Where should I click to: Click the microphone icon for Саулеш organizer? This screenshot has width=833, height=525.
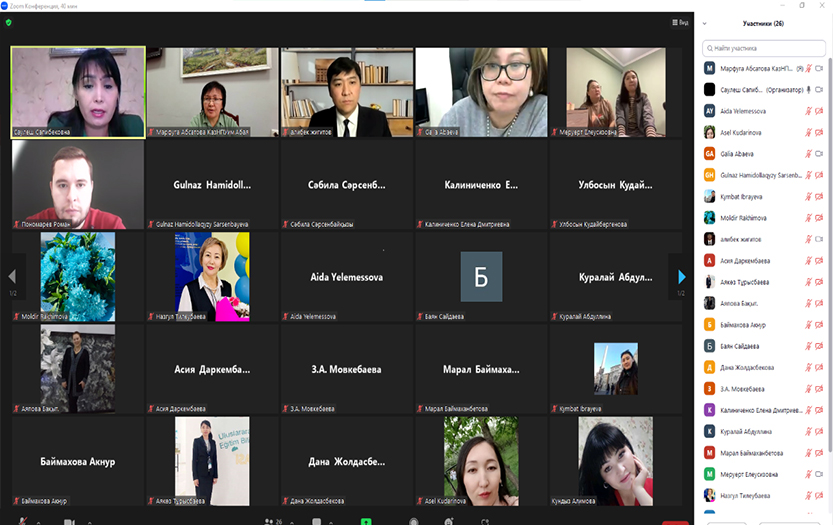coord(809,89)
